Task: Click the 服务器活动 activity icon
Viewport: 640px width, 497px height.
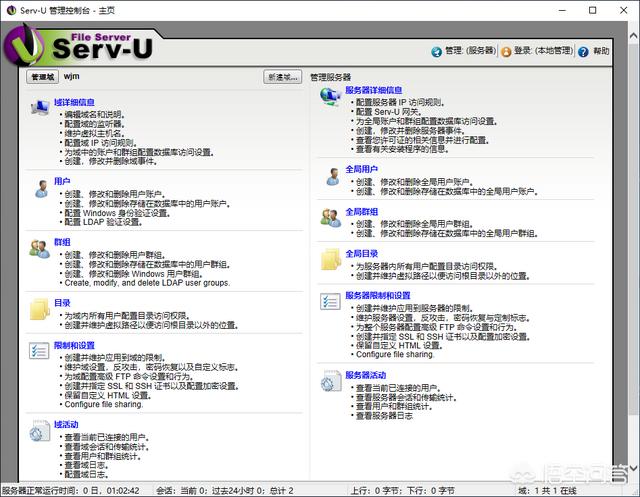Action: (x=331, y=381)
